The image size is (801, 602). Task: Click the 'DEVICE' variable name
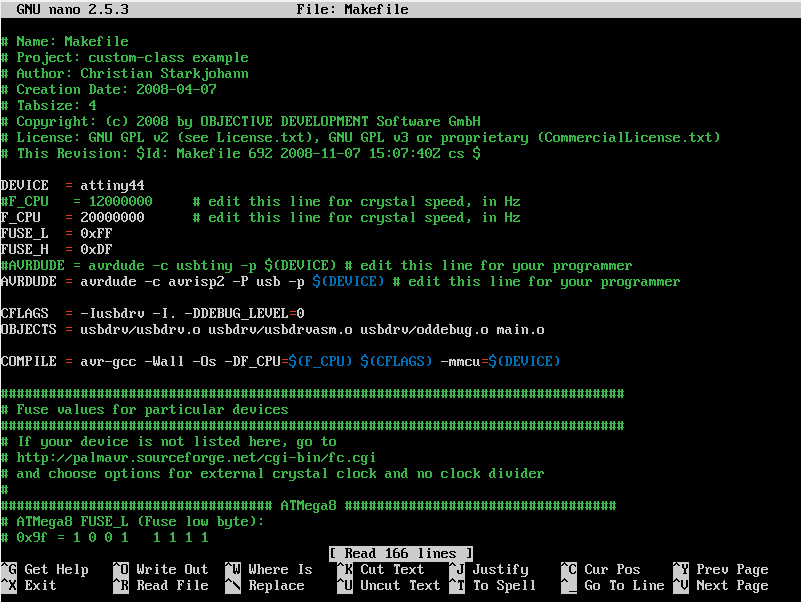click(x=25, y=186)
